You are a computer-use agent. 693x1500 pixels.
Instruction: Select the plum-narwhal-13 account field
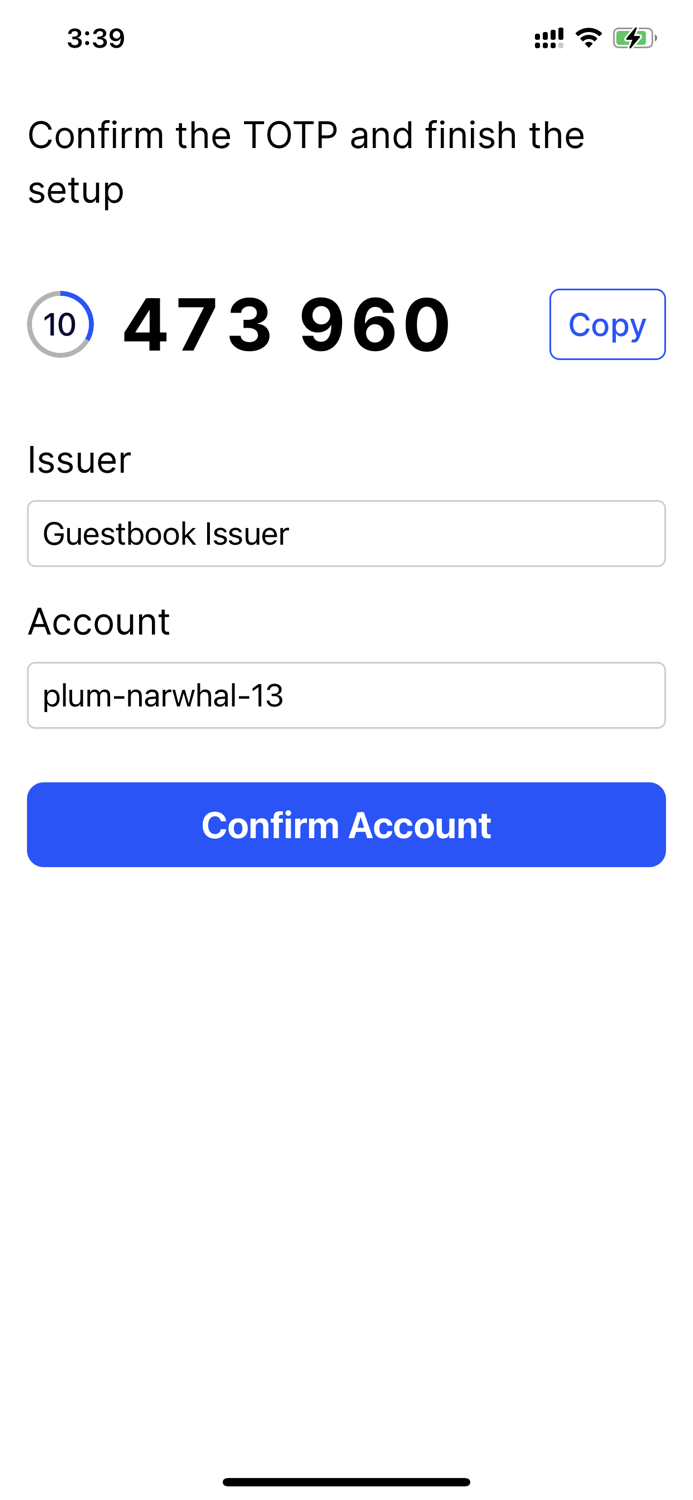pyautogui.click(x=346, y=695)
